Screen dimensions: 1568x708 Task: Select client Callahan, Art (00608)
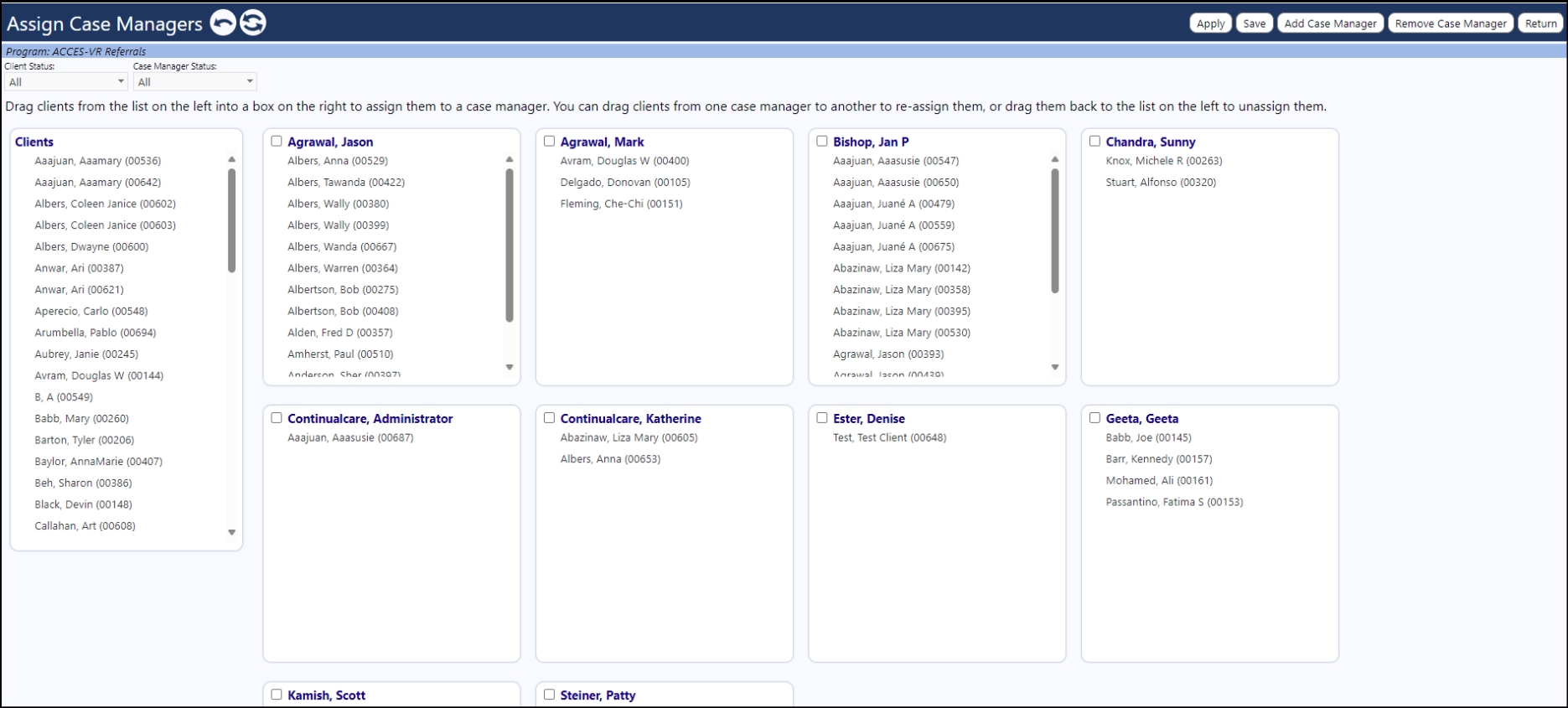pos(85,526)
